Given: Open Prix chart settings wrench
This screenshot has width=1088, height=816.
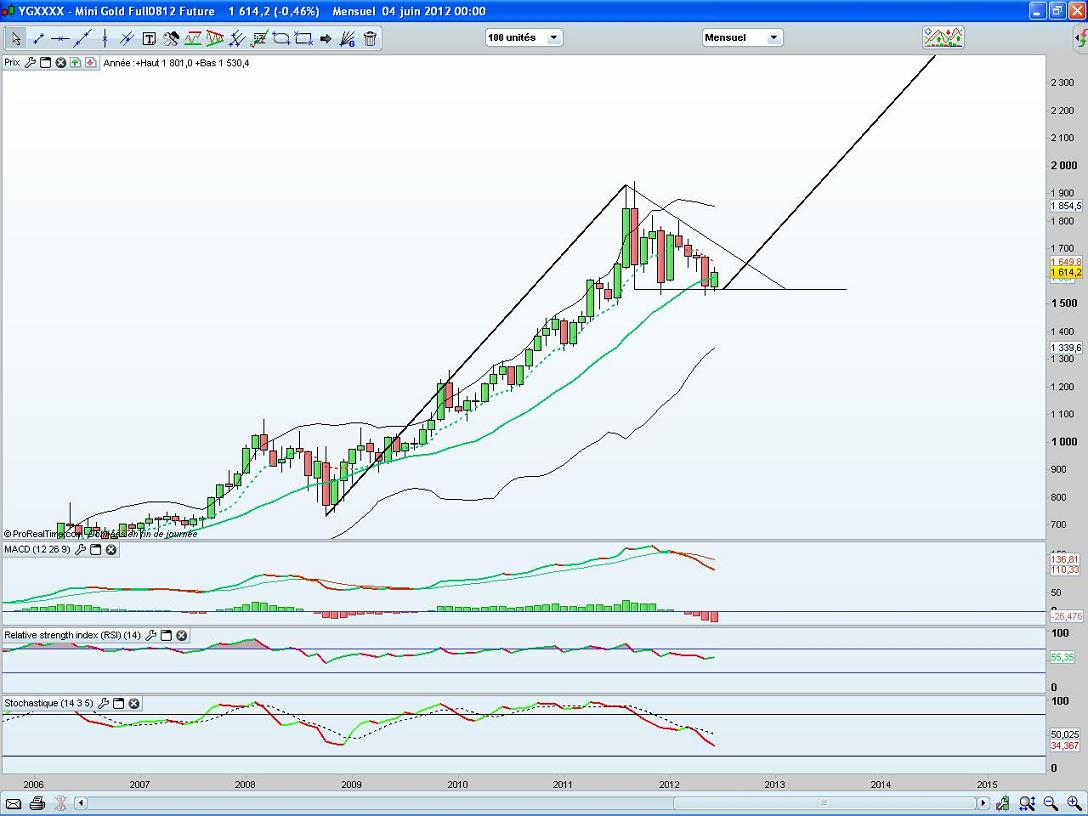Looking at the screenshot, I should click(x=30, y=62).
